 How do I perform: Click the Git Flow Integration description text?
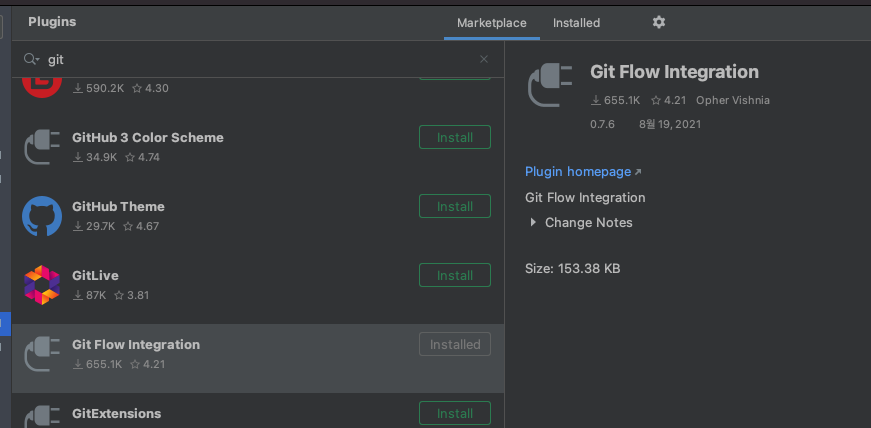[585, 197]
